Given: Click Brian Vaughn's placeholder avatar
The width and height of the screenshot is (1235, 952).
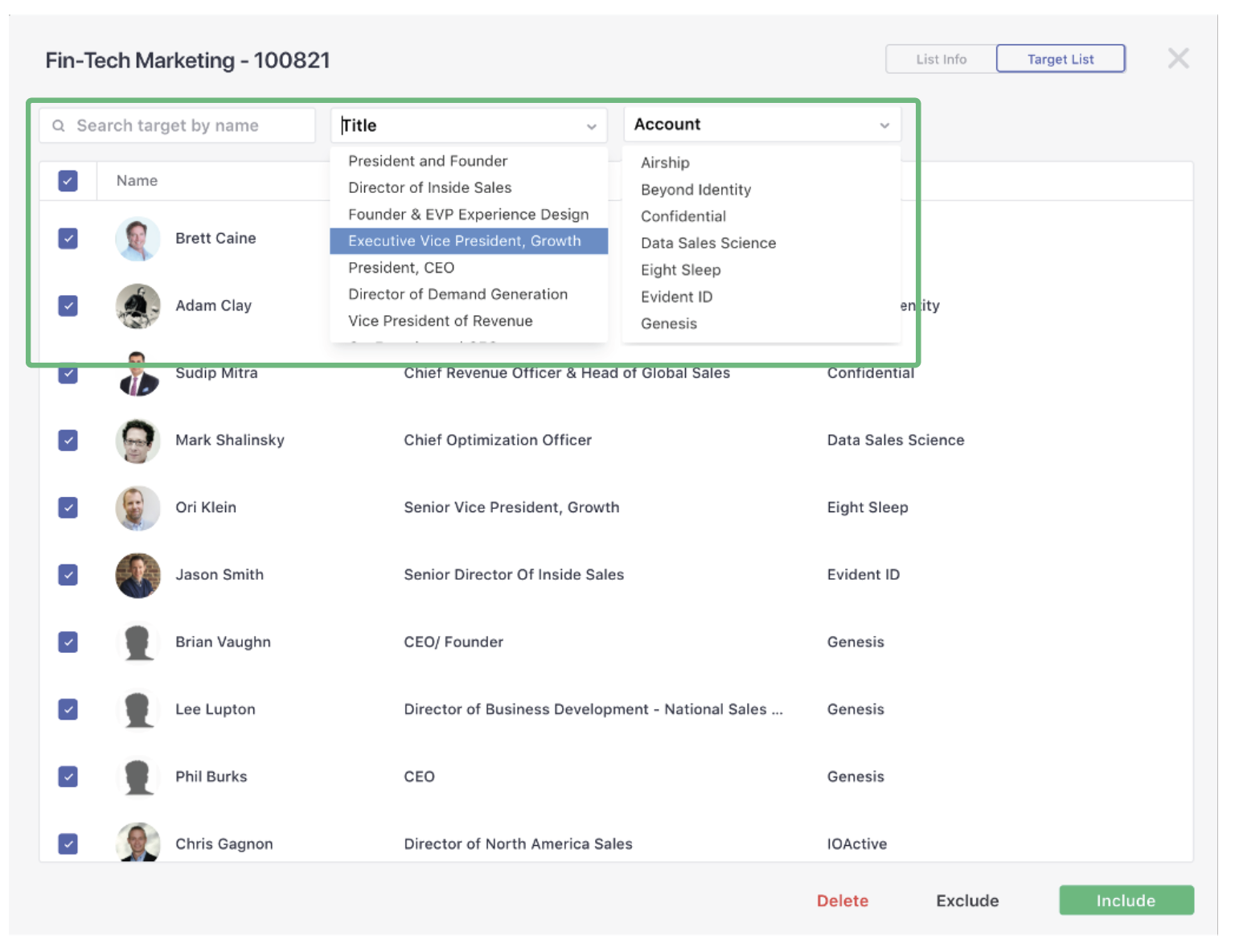Looking at the screenshot, I should 137,642.
